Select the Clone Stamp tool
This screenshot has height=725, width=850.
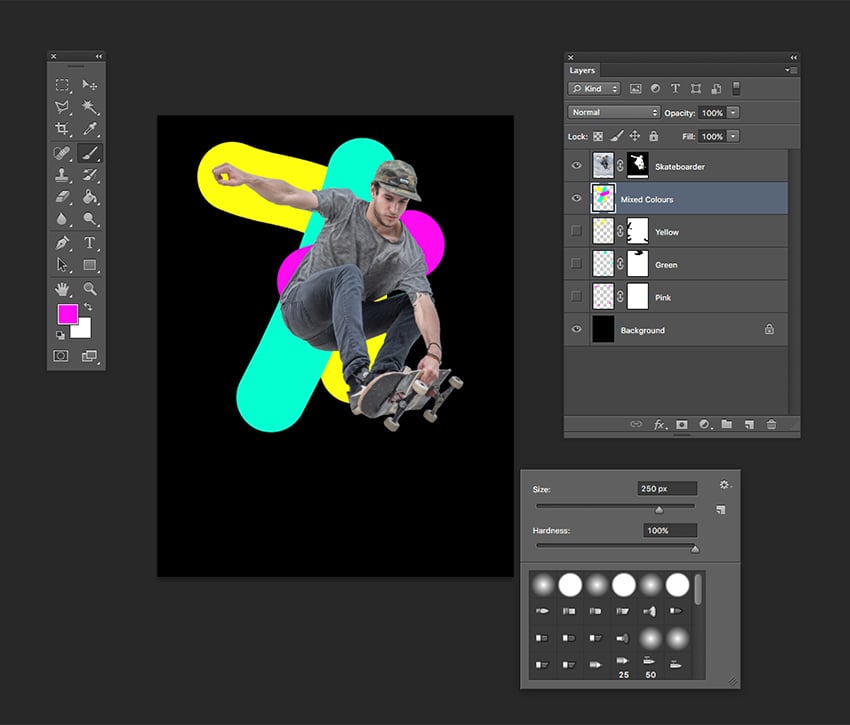(x=60, y=173)
